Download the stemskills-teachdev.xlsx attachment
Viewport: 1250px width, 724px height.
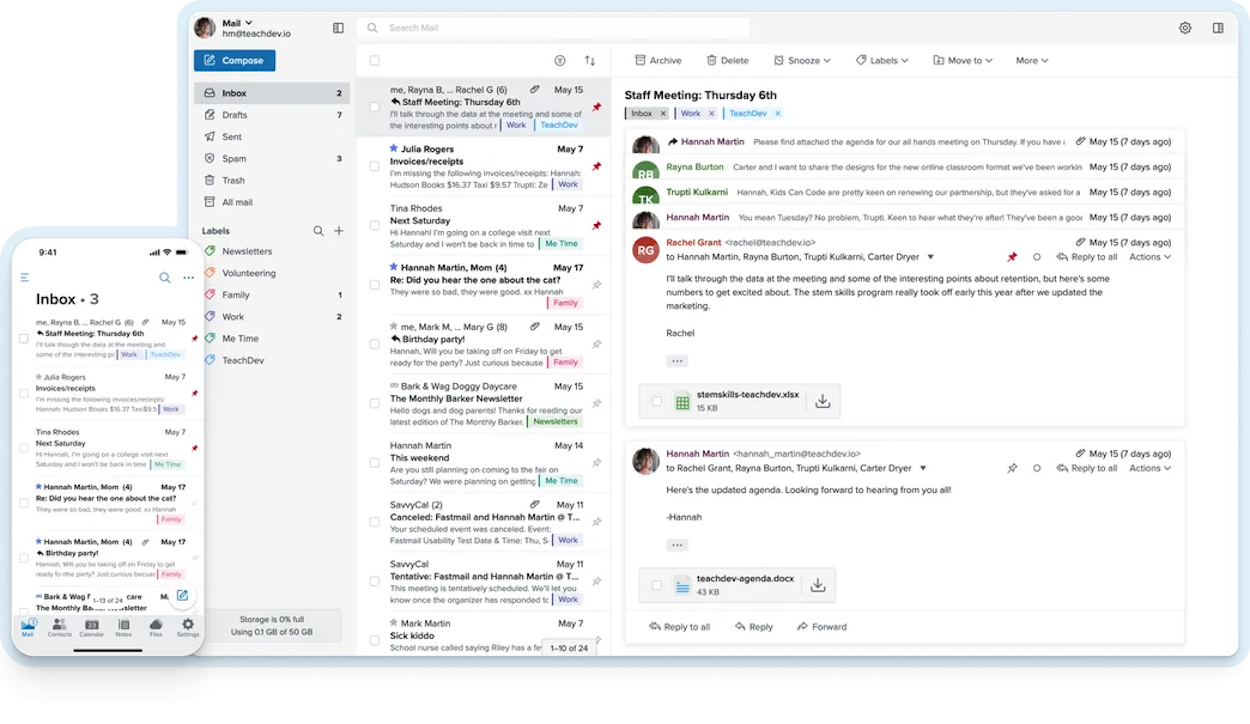point(822,400)
